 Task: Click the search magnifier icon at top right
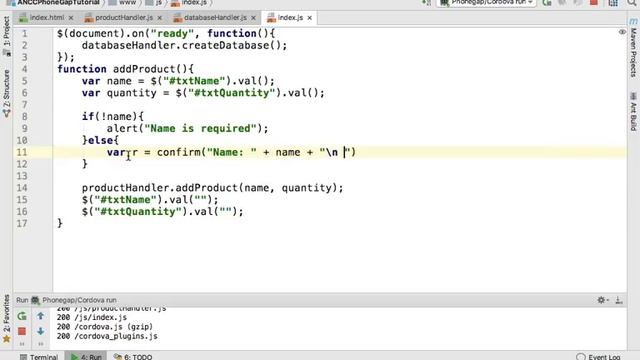632,2
